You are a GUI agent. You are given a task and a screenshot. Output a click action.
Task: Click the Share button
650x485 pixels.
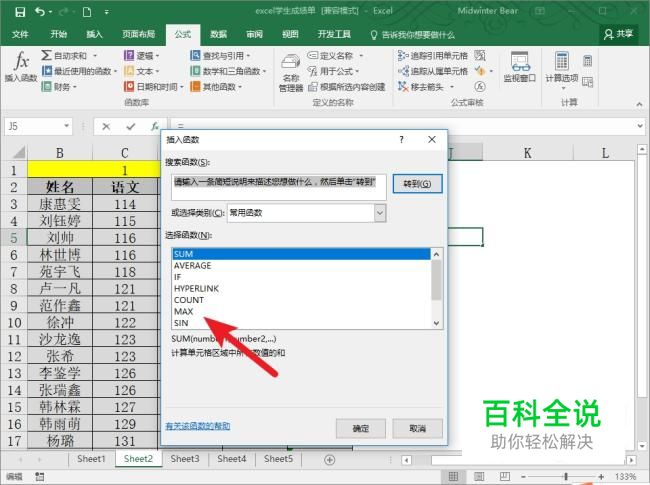tap(618, 34)
